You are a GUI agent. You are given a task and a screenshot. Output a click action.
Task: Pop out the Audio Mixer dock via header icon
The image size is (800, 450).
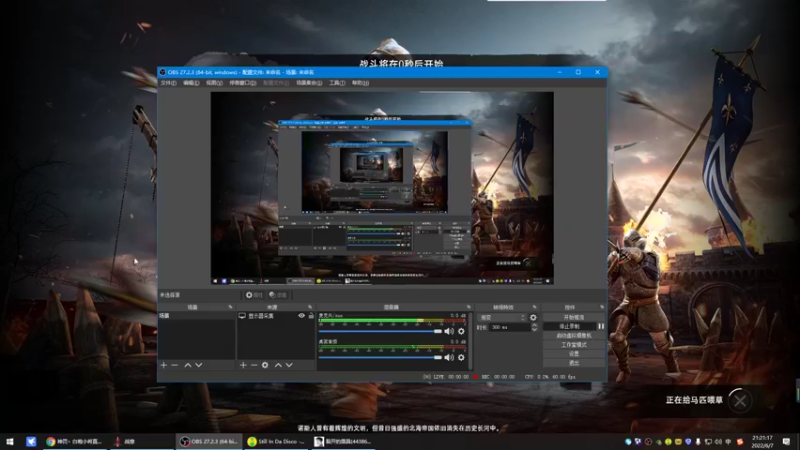468,307
